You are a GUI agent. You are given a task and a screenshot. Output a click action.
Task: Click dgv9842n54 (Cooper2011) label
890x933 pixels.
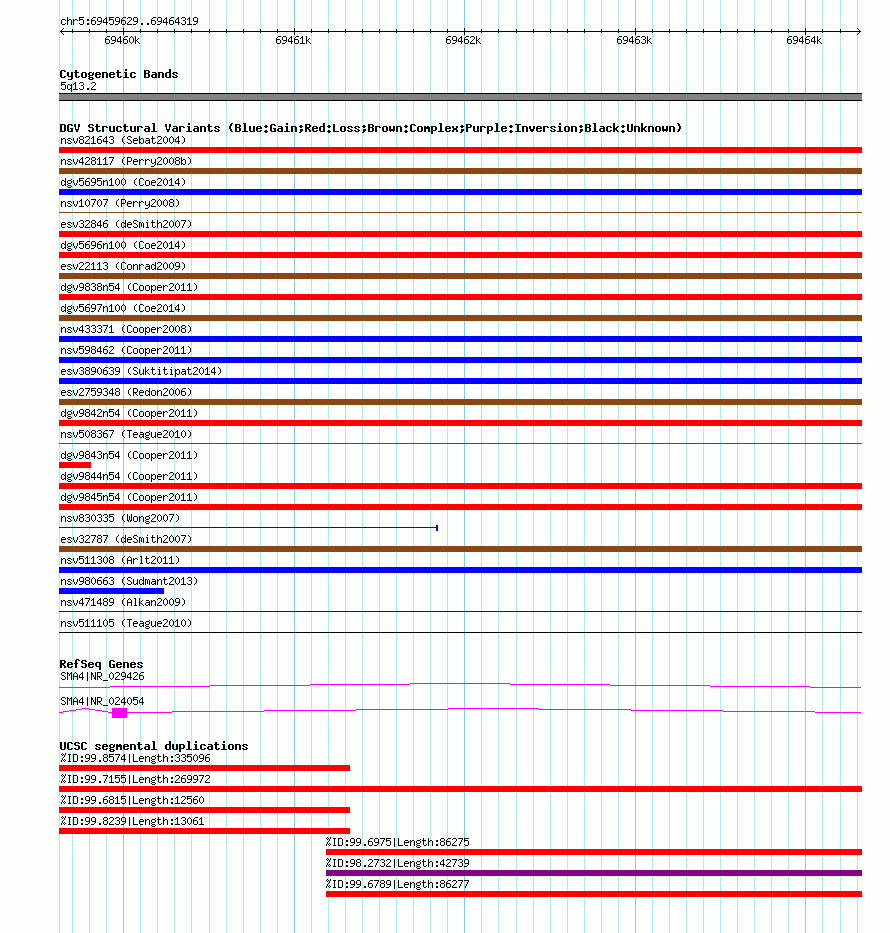click(x=129, y=414)
